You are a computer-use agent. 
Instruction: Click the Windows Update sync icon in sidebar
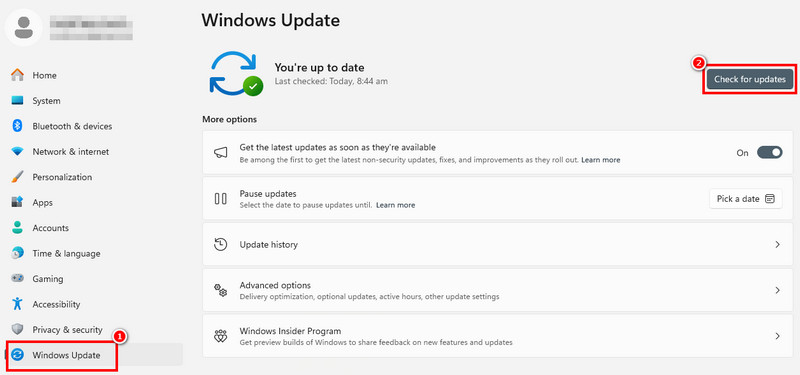[x=18, y=355]
